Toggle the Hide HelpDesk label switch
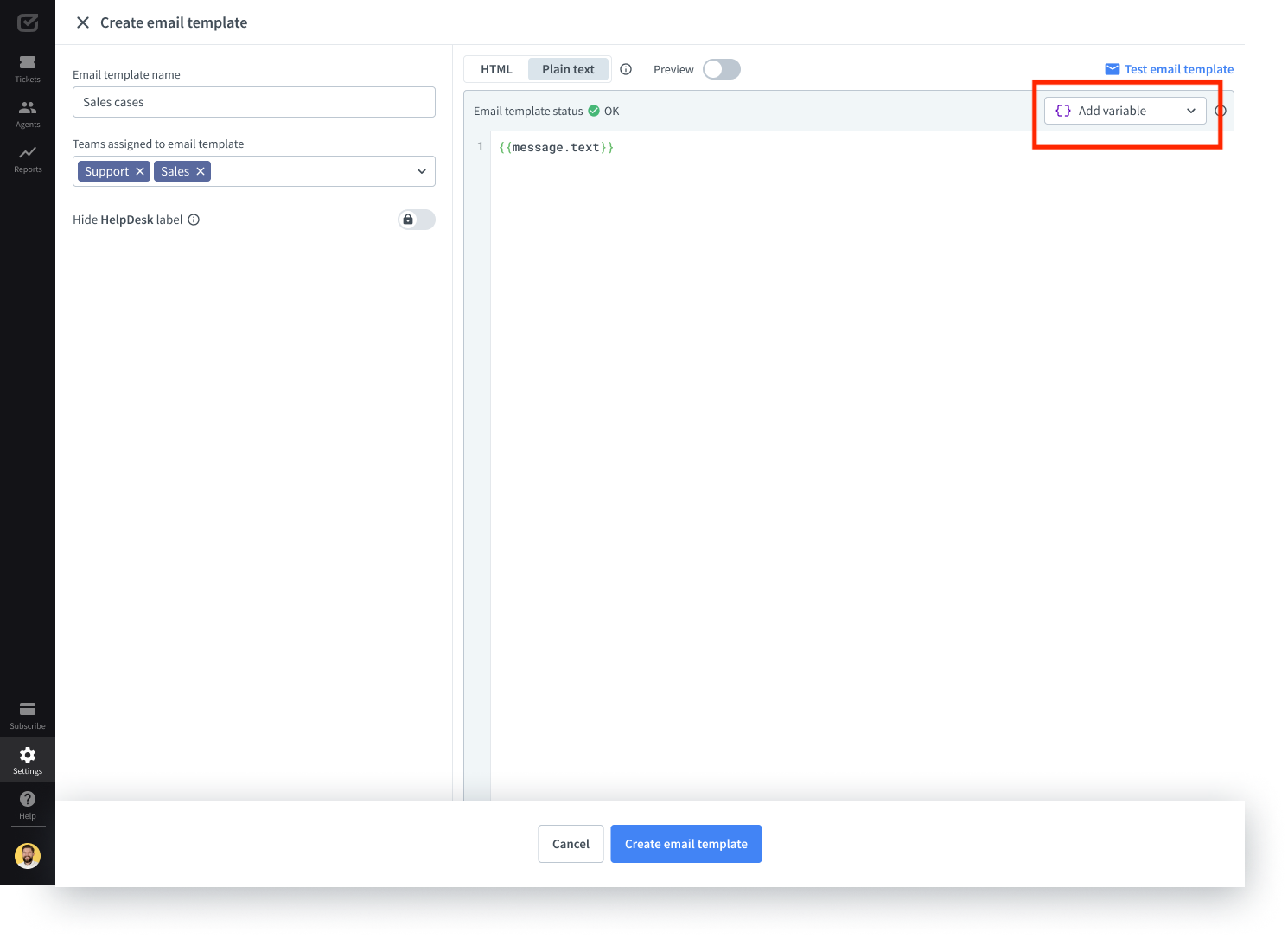 (x=417, y=220)
